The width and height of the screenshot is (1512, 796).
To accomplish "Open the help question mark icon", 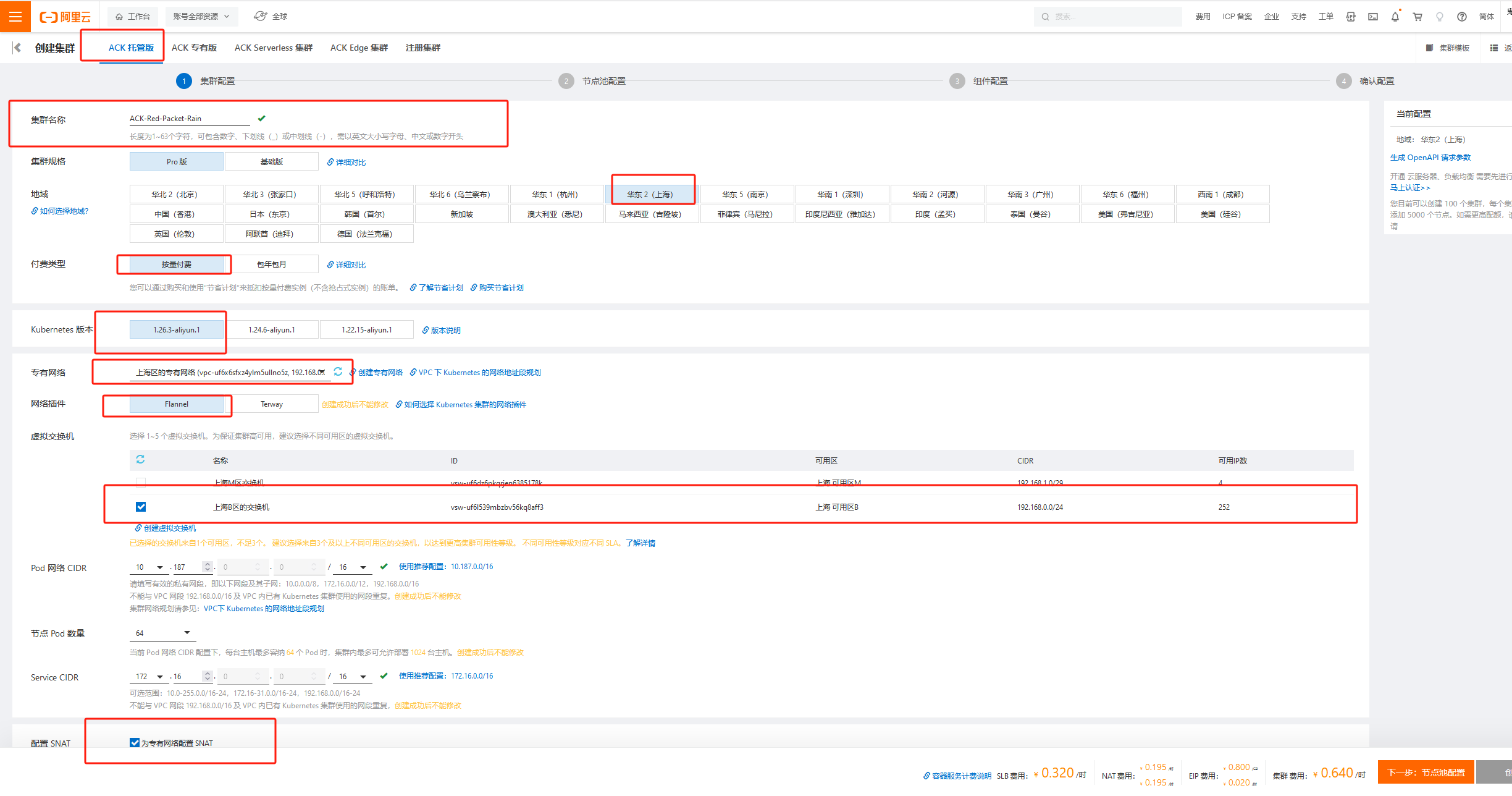I will point(1462,17).
